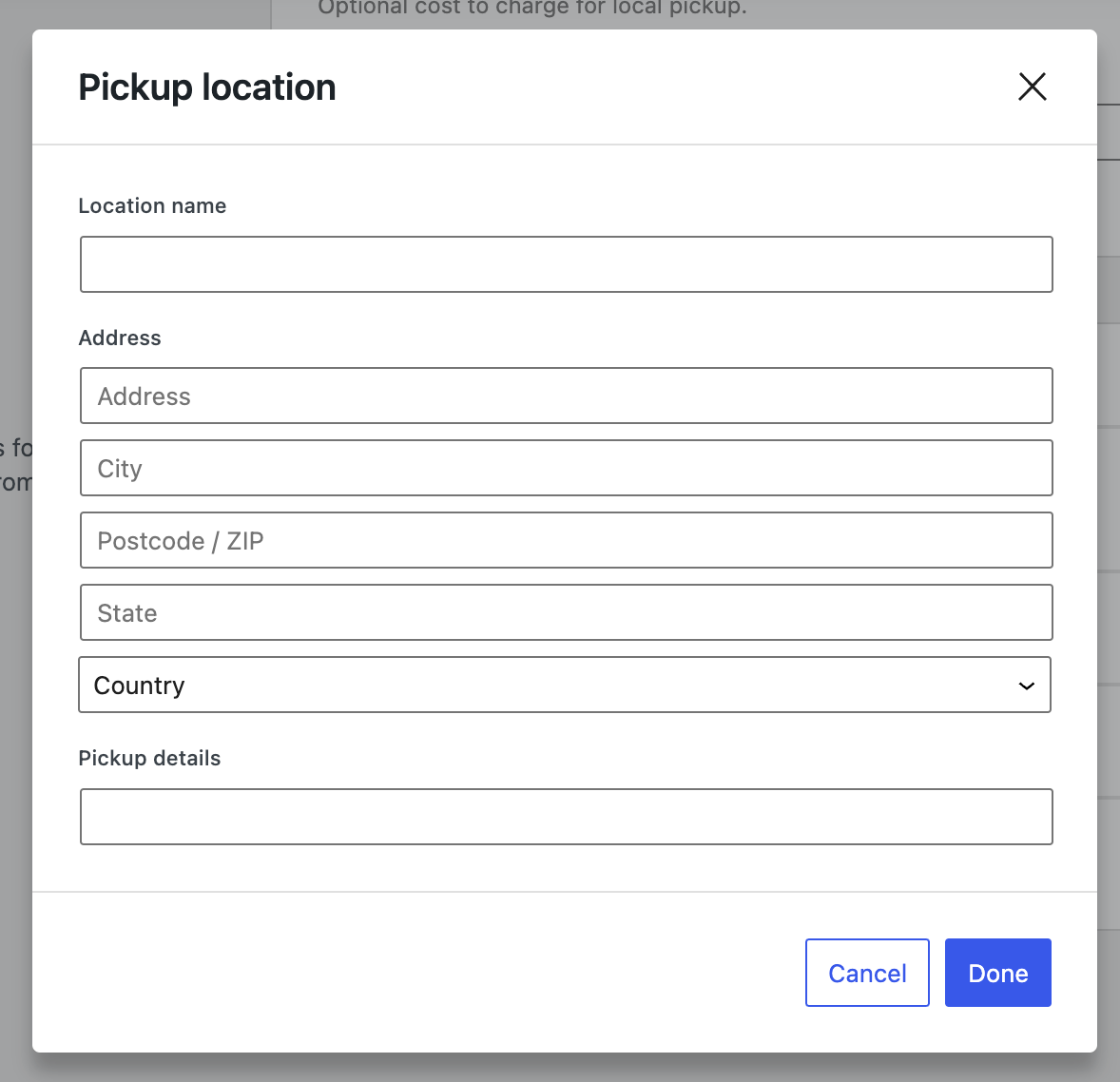Click Cancel to discard changes
This screenshot has width=1120, height=1082.
click(x=866, y=973)
